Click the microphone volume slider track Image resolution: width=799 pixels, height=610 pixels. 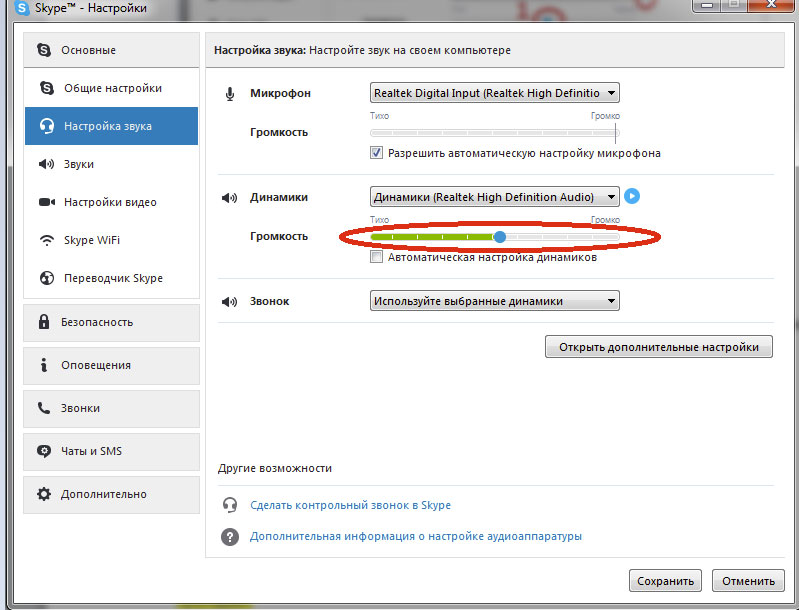[495, 133]
